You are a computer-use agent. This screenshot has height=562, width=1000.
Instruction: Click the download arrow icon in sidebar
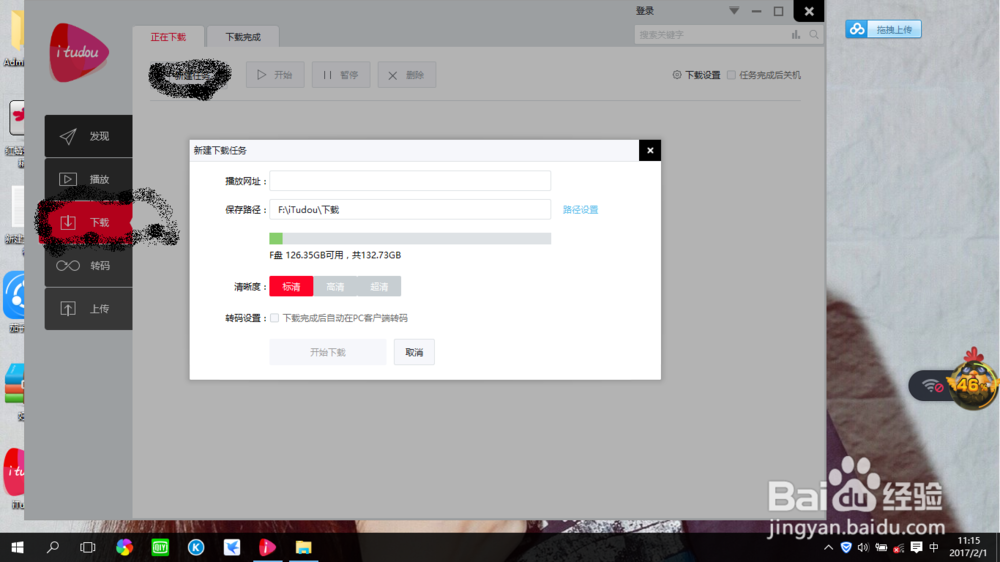coord(68,222)
